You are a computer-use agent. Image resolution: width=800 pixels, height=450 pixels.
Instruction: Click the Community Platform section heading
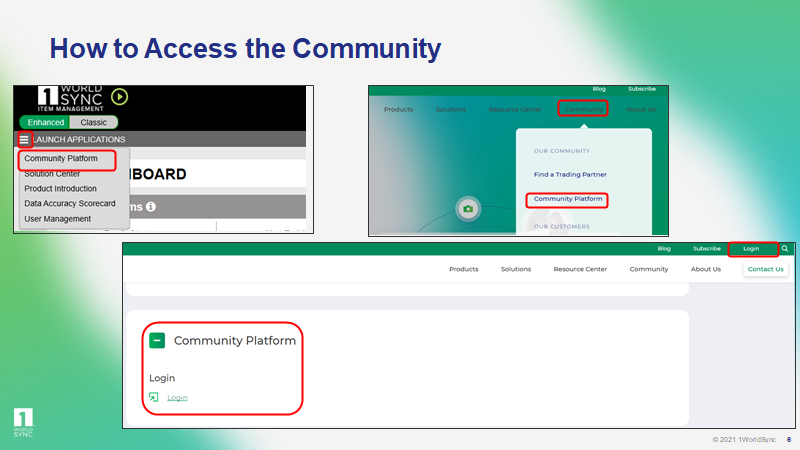(235, 340)
